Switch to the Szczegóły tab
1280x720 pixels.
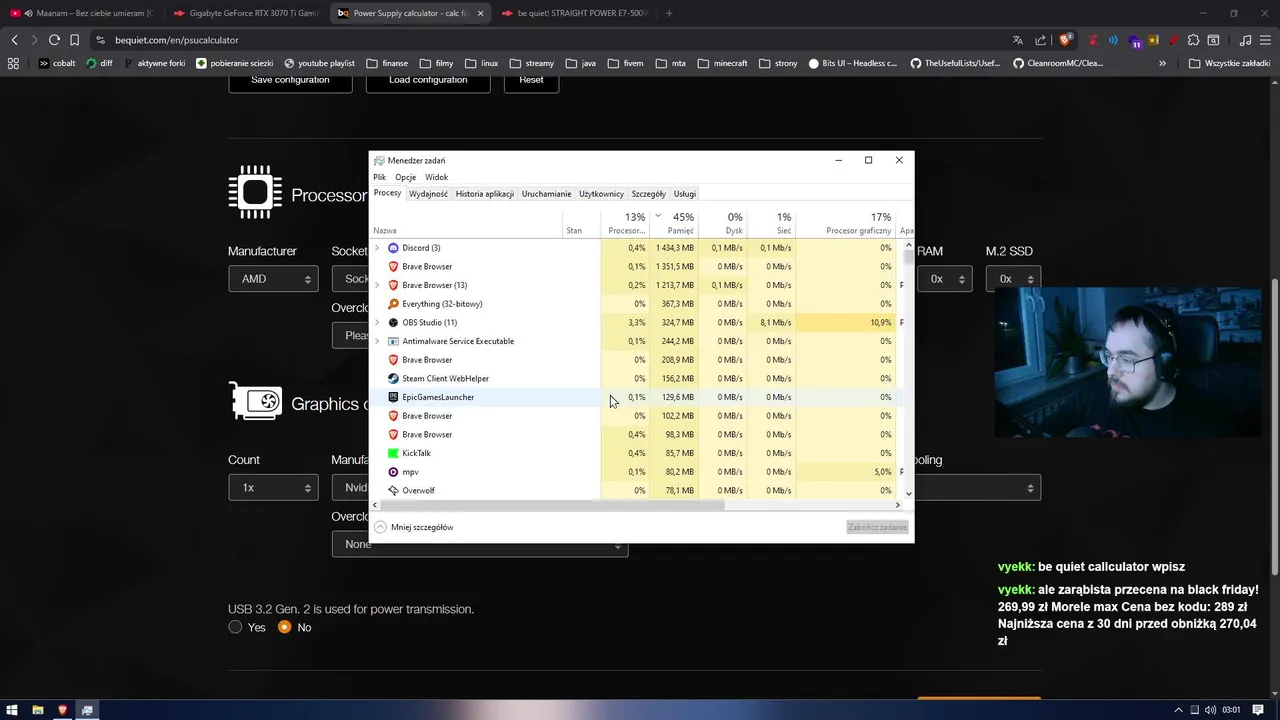click(649, 194)
